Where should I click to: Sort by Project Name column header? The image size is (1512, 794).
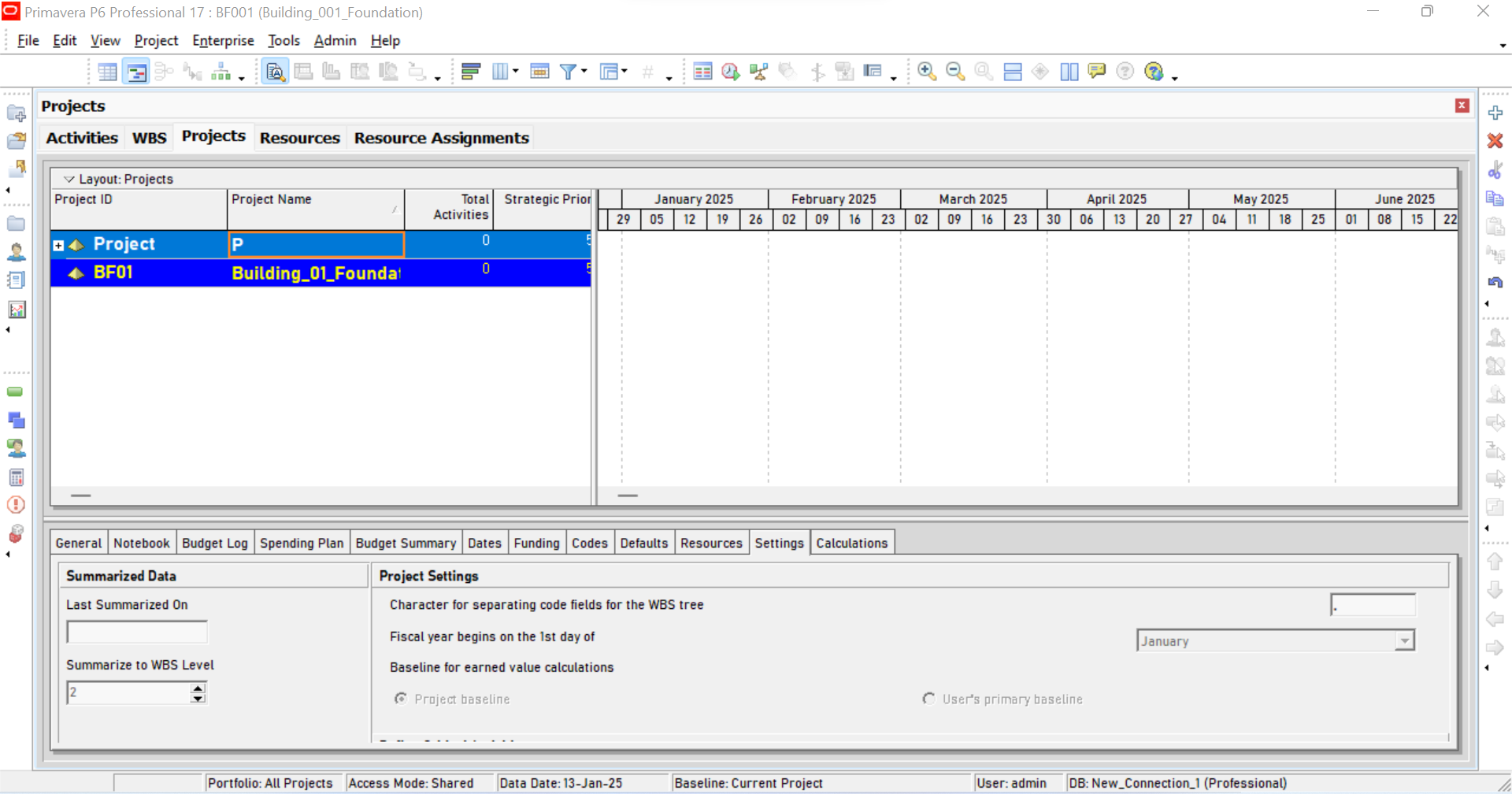click(316, 209)
